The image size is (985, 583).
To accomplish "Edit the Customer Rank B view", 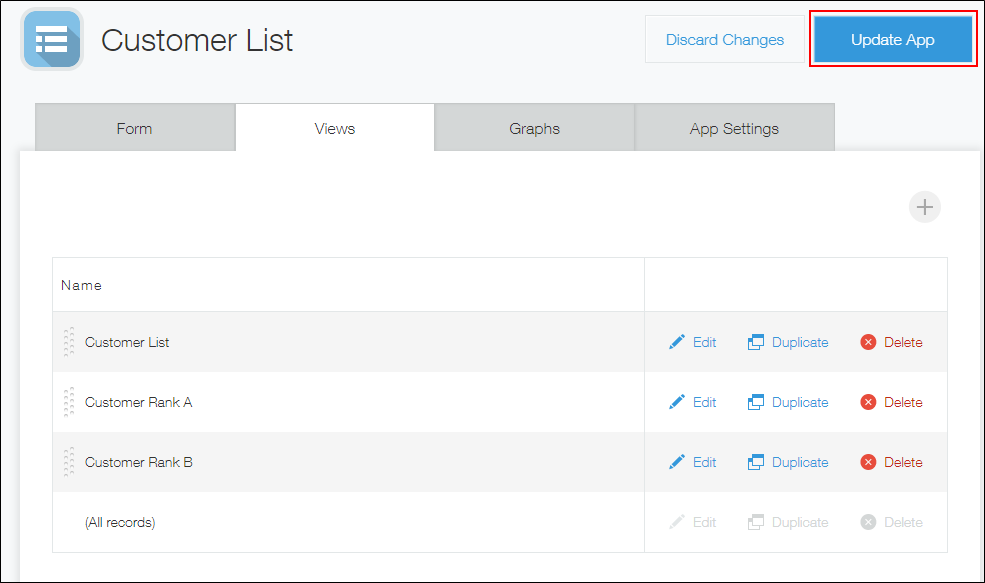I will [x=692, y=462].
